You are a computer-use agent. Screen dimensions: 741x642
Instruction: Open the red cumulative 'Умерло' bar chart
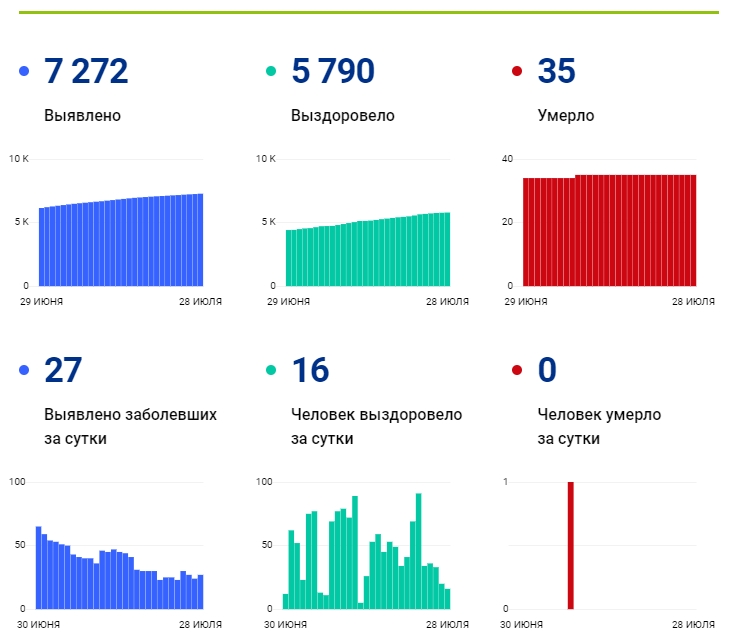pyautogui.click(x=610, y=231)
